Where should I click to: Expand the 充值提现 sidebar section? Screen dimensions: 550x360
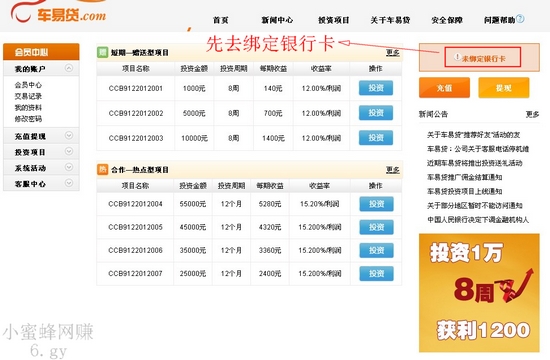click(x=69, y=135)
